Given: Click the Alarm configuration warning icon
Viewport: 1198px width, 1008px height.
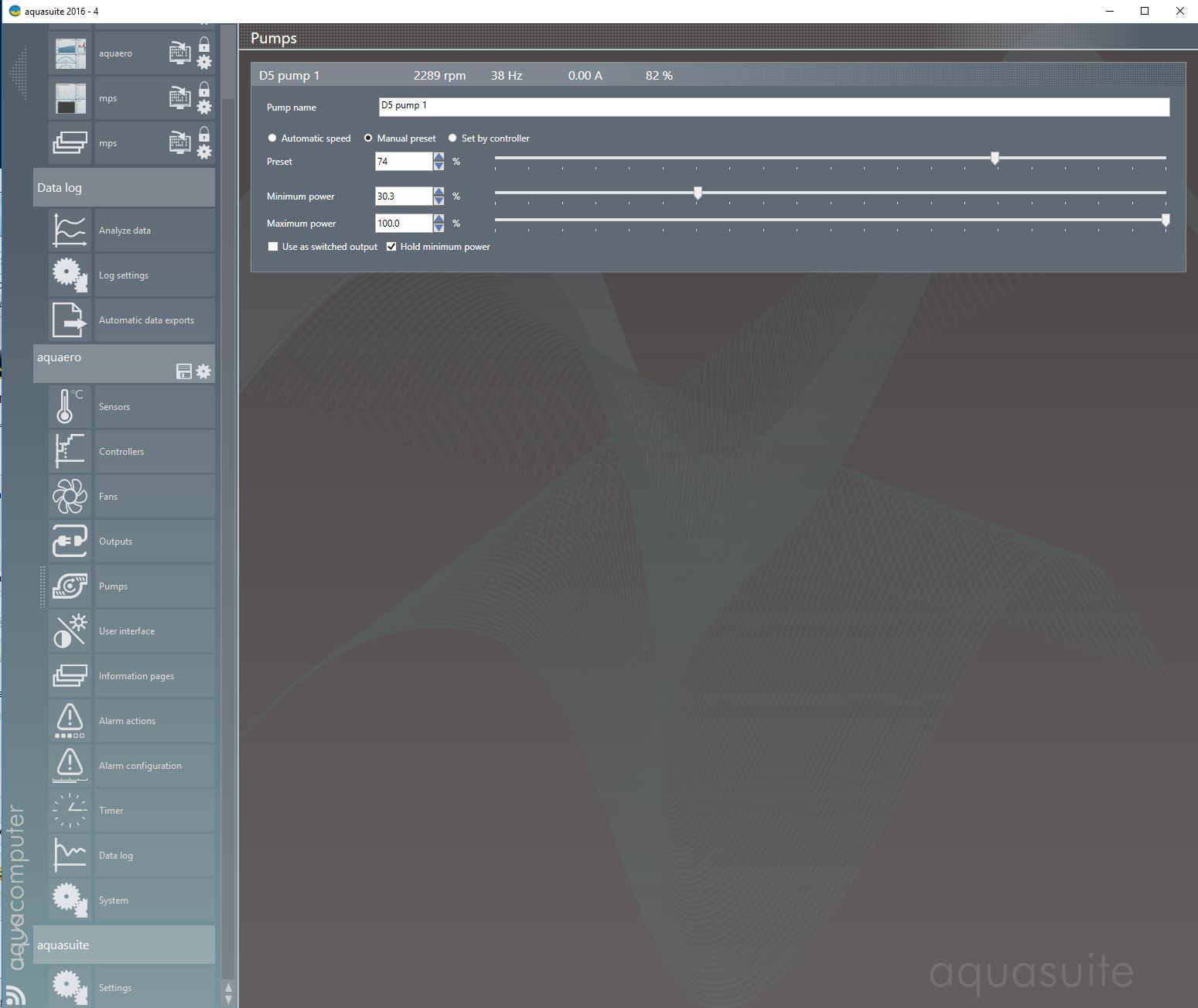Looking at the screenshot, I should click(70, 766).
